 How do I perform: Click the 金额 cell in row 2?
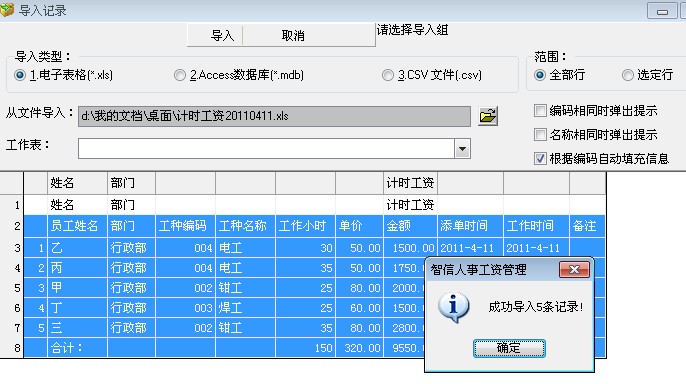click(410, 226)
